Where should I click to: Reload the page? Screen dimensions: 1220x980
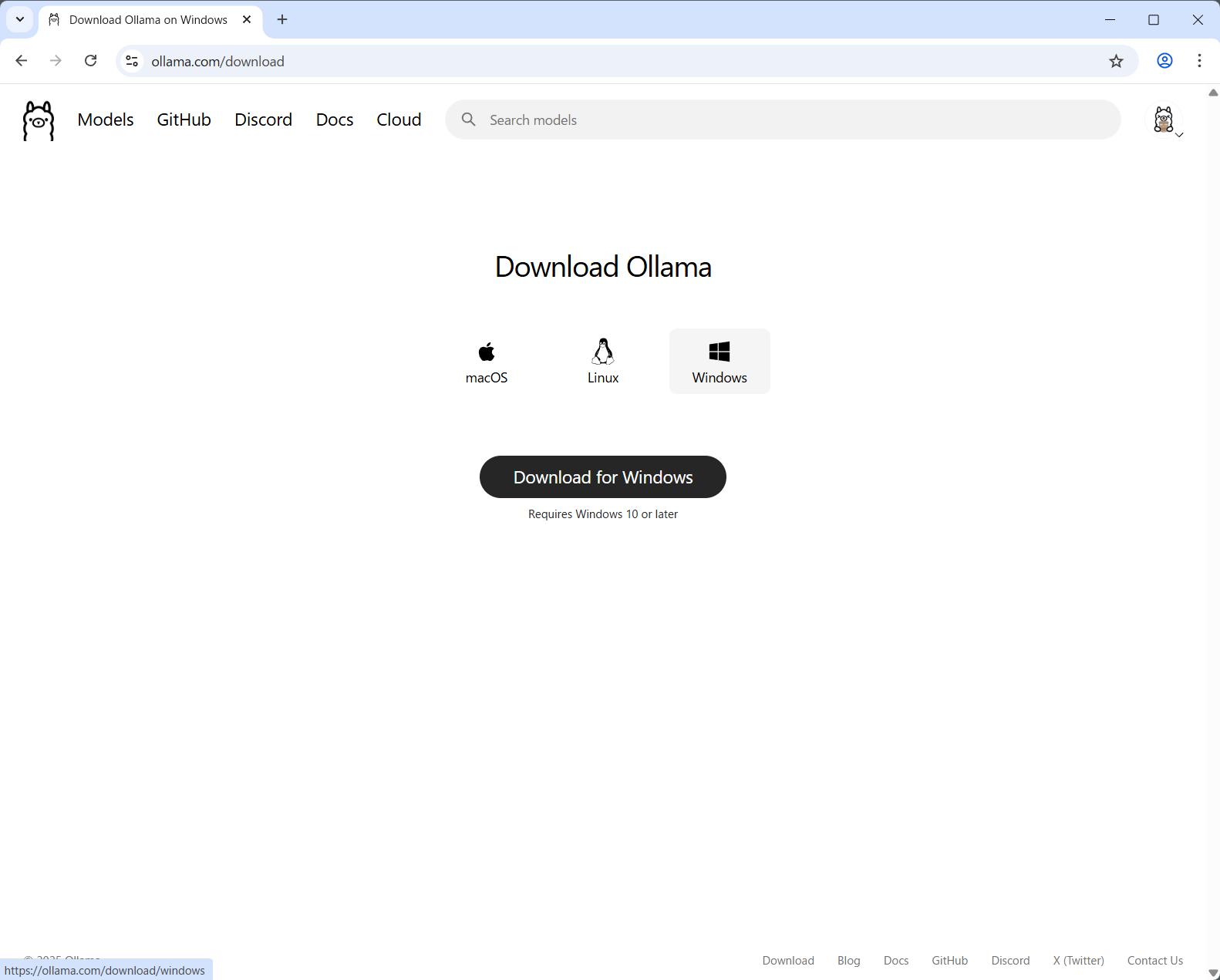[x=90, y=61]
